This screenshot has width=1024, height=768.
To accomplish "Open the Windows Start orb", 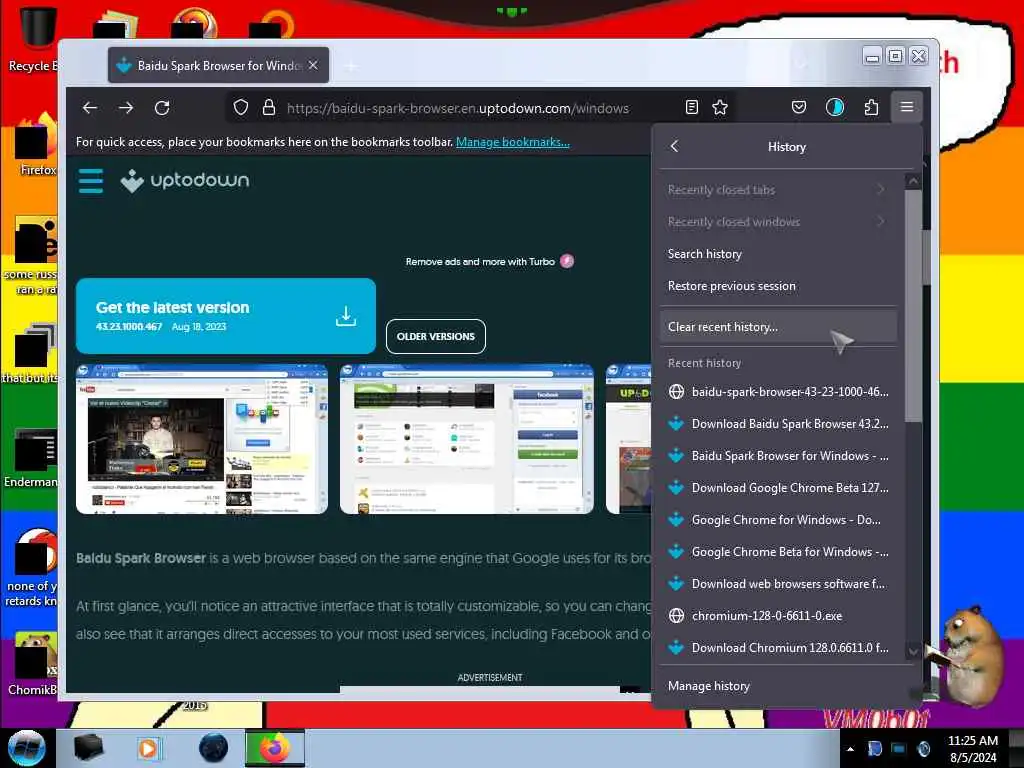I will 26,748.
